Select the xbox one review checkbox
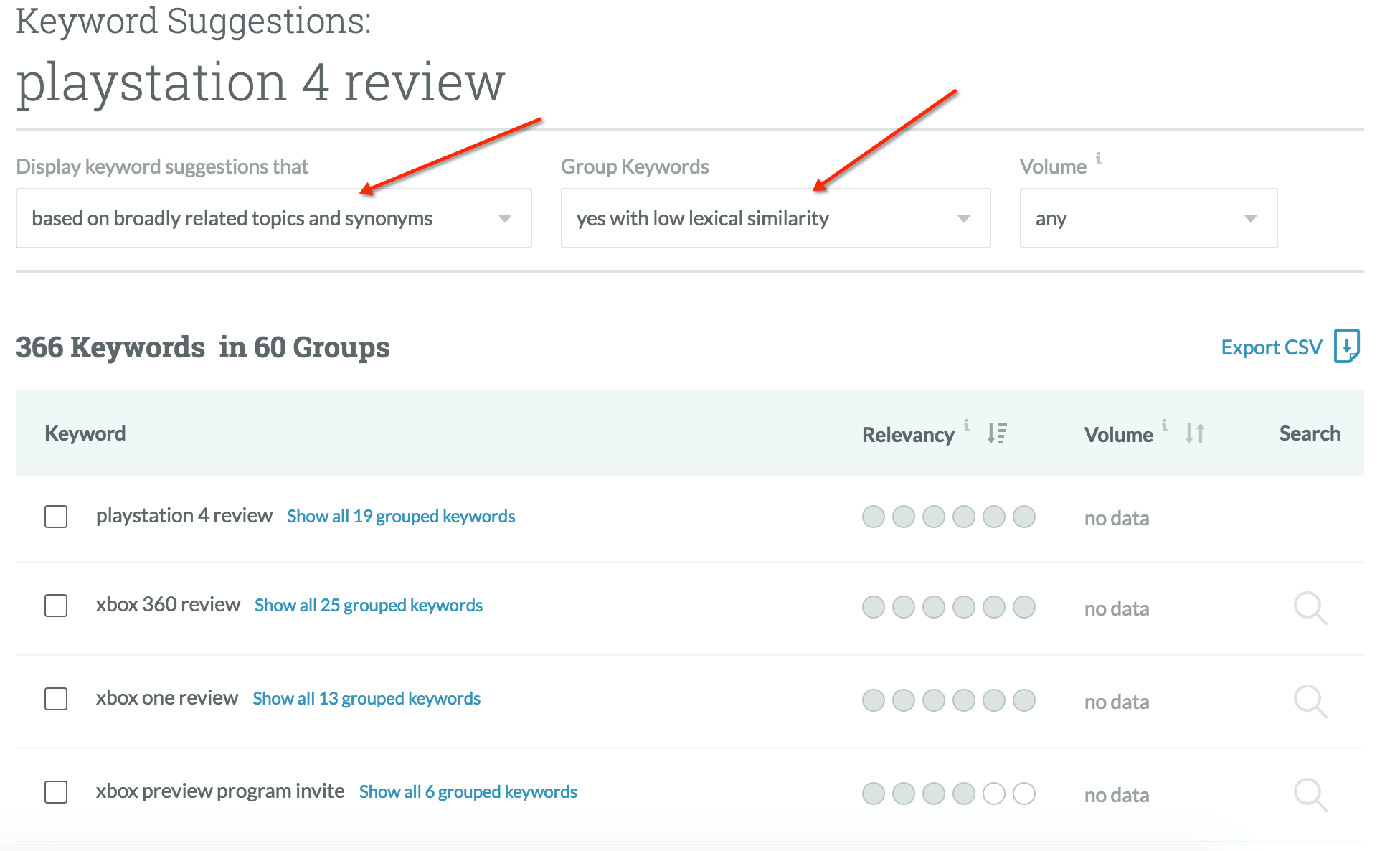 56,699
